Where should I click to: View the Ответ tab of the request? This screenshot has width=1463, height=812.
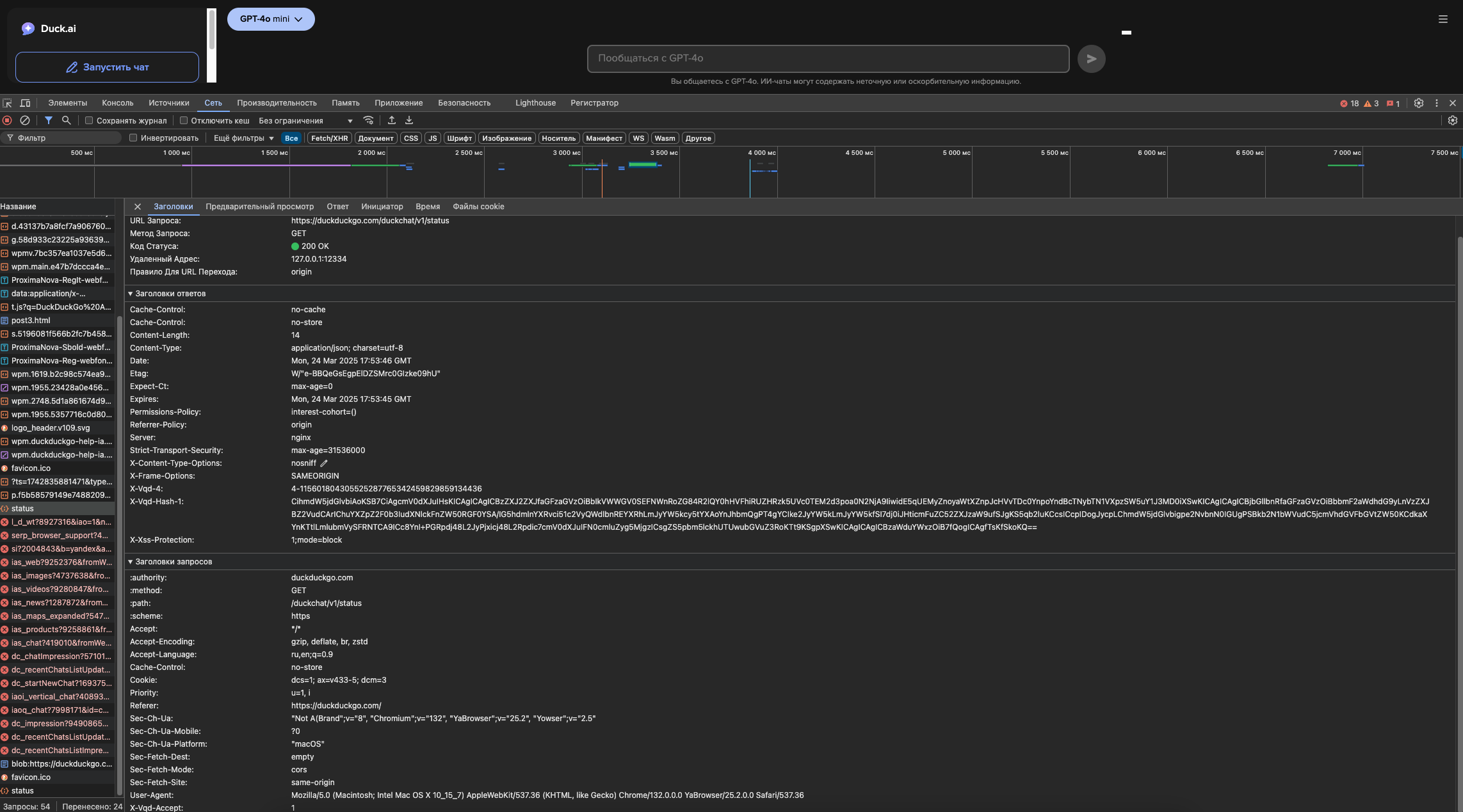[337, 207]
